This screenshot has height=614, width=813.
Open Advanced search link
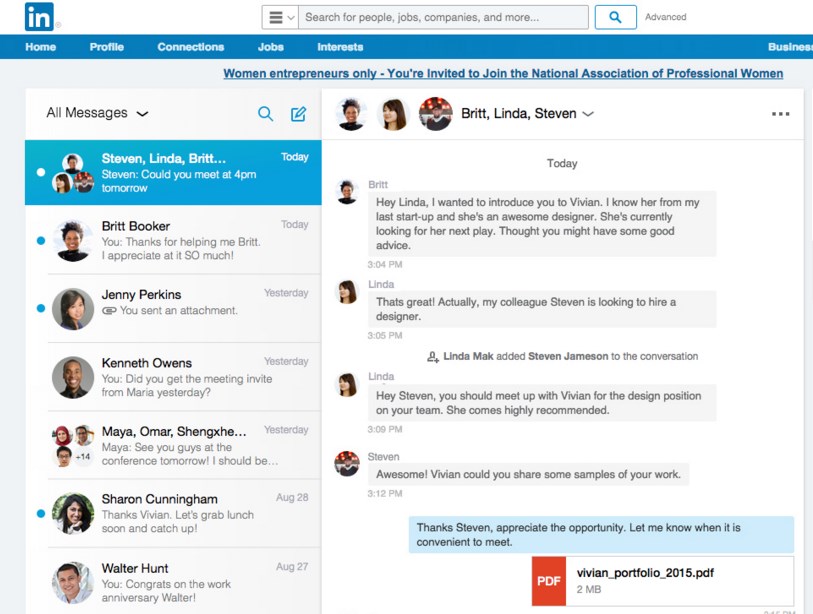(x=665, y=17)
